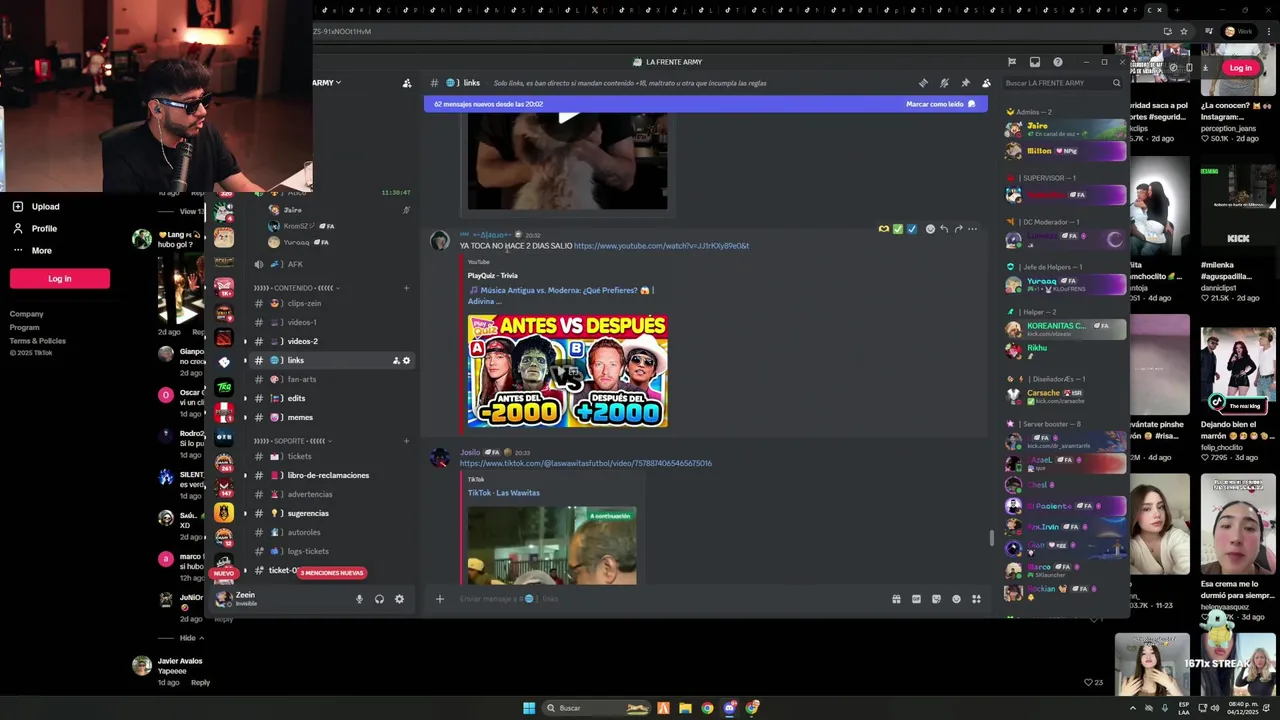The image size is (1280, 720).
Task: Toggle headphone deafen in Discord user panel
Action: tap(379, 599)
